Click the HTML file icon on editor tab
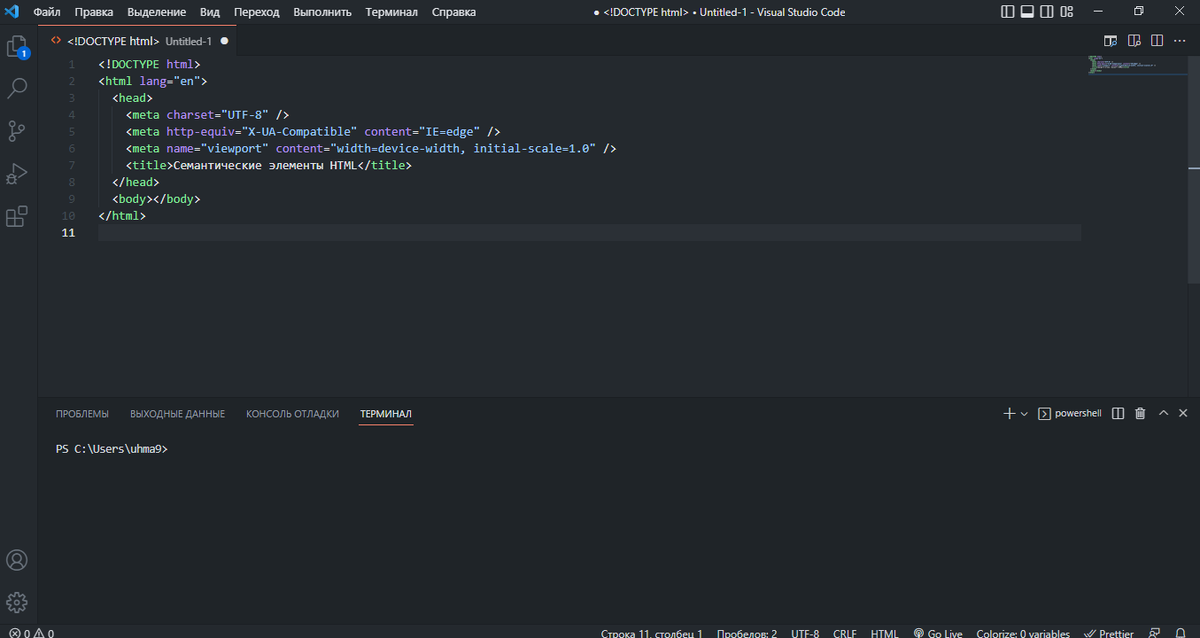The height and width of the screenshot is (638, 1200). tap(56, 41)
